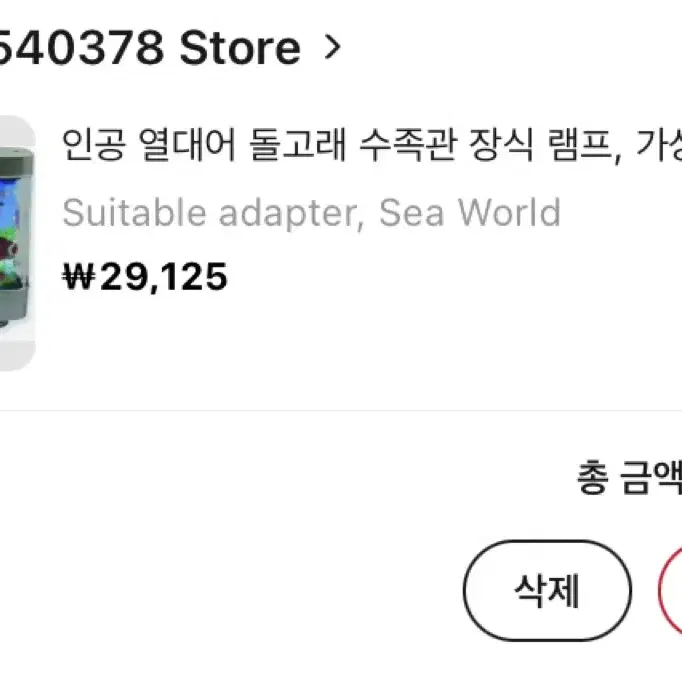Click the 540378 seller number

pos(82,47)
